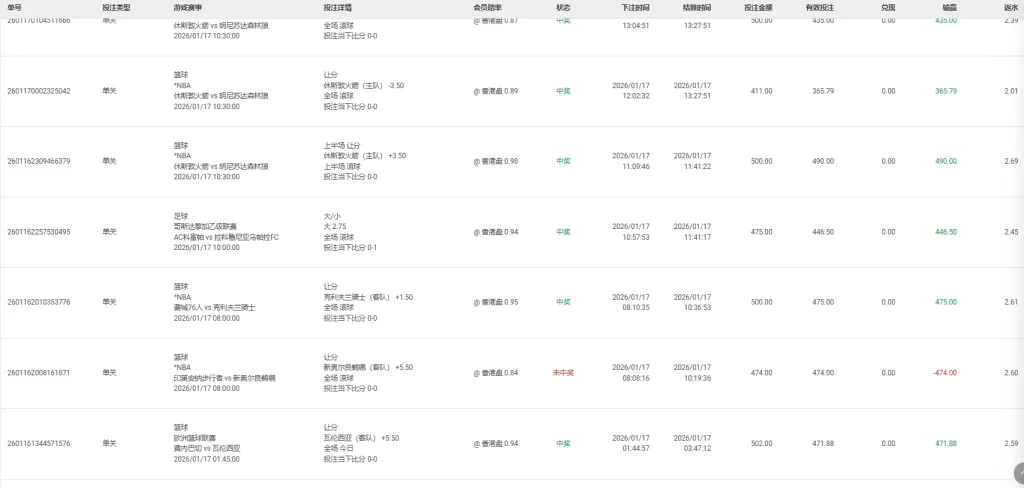Click the 会员赔率 column header
Screen dimensions: 1024x488
(487, 7)
